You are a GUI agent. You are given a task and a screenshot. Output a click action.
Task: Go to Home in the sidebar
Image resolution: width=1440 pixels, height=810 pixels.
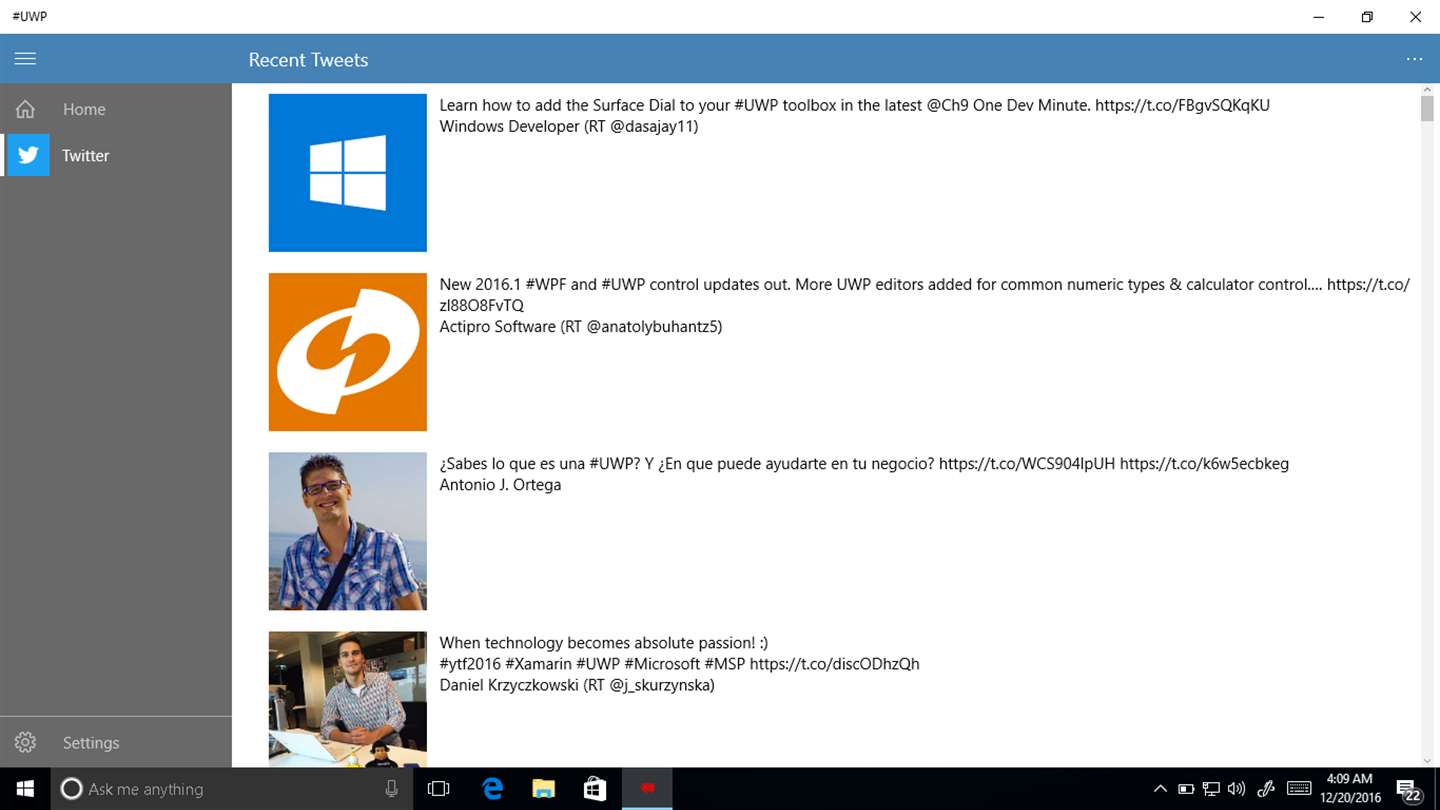tap(116, 109)
